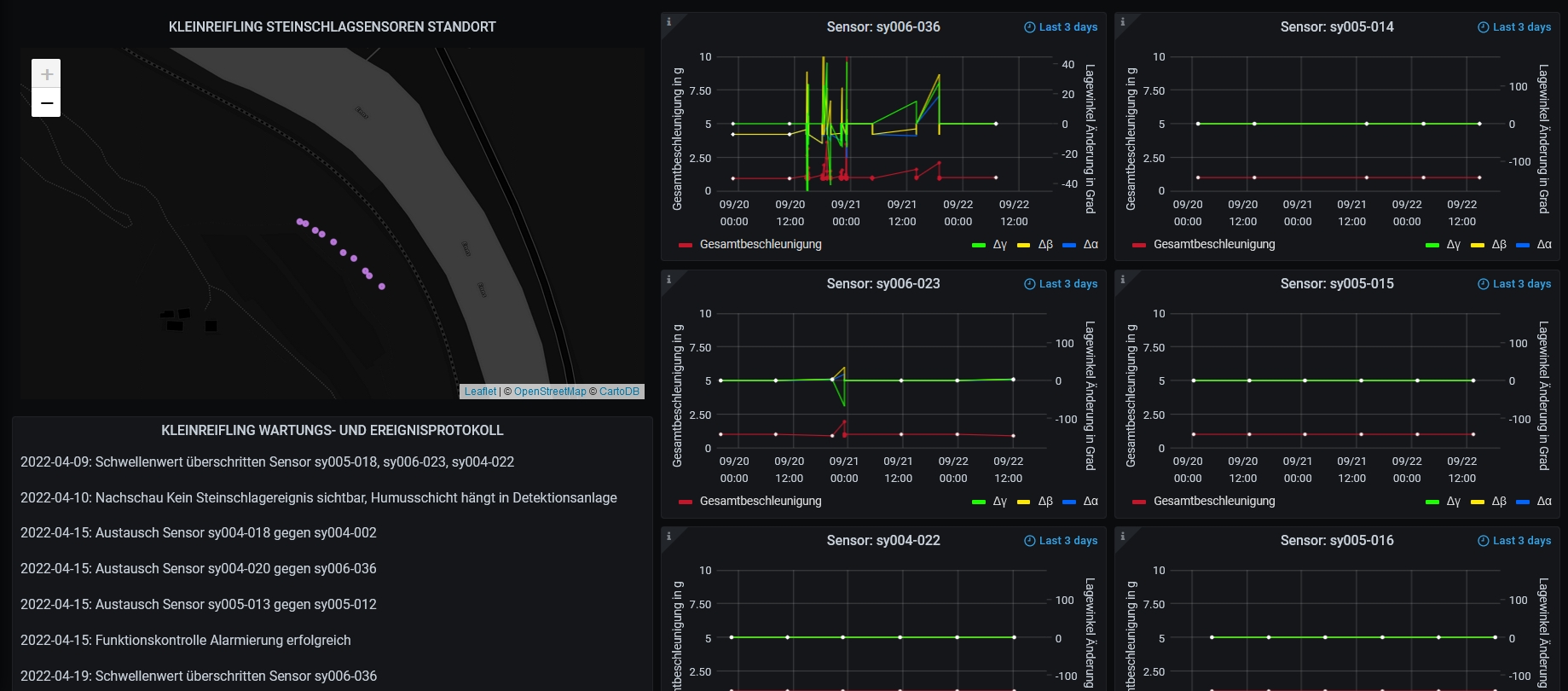Open info icon of panel sy005-015
Image resolution: width=1568 pixels, height=691 pixels.
click(1123, 279)
